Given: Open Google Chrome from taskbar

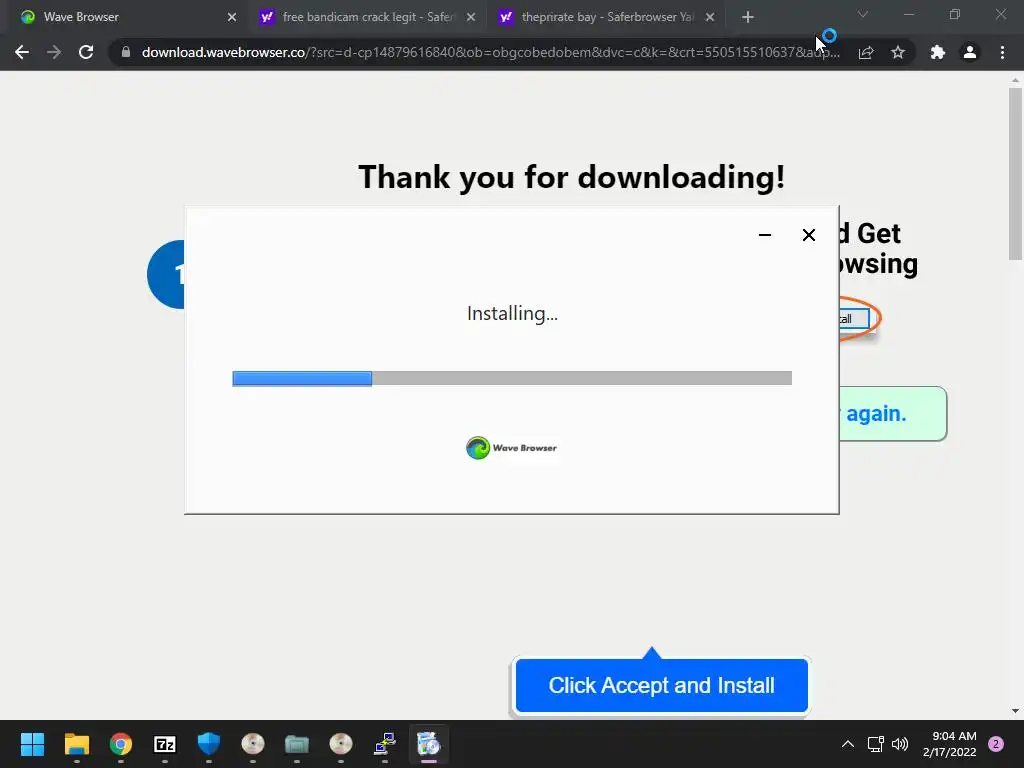Looking at the screenshot, I should click(121, 744).
